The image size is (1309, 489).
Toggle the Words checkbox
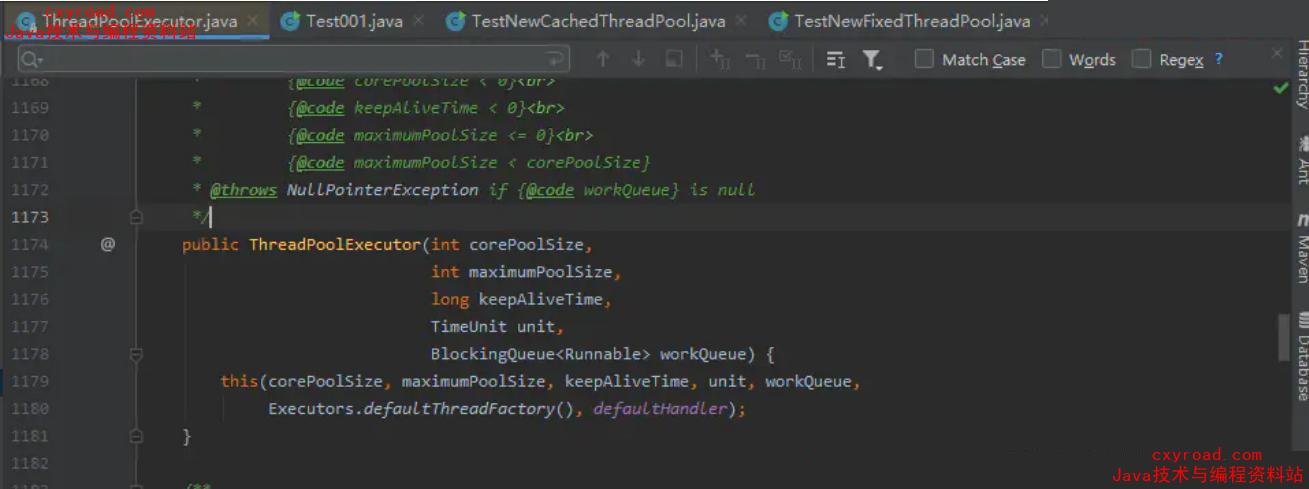pyautogui.click(x=1052, y=60)
